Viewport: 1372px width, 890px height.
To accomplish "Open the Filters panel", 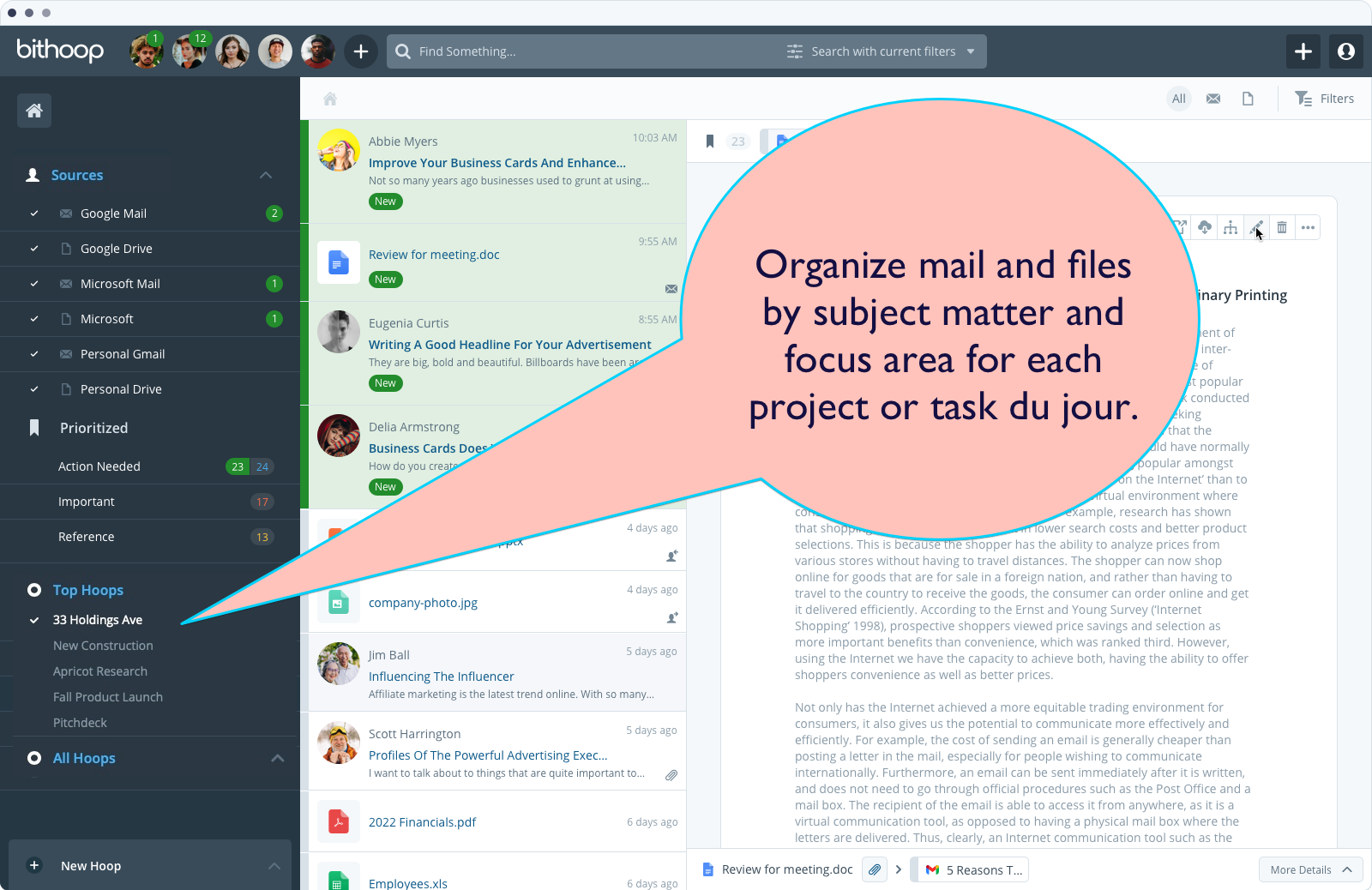I will (1325, 99).
